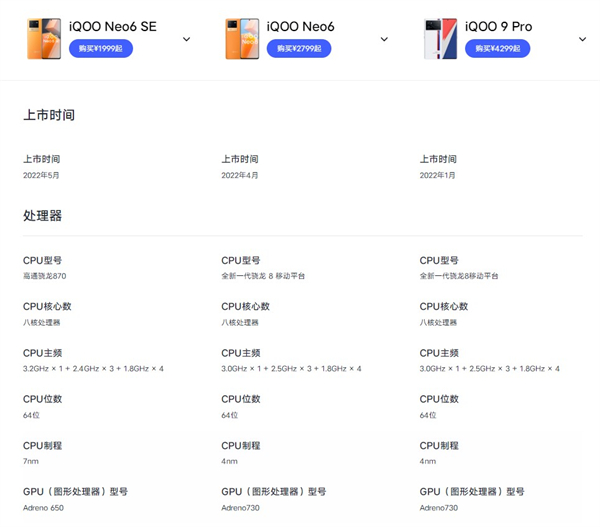Click the 2022年5月 release date
The height and width of the screenshot is (527, 600).
click(x=41, y=175)
